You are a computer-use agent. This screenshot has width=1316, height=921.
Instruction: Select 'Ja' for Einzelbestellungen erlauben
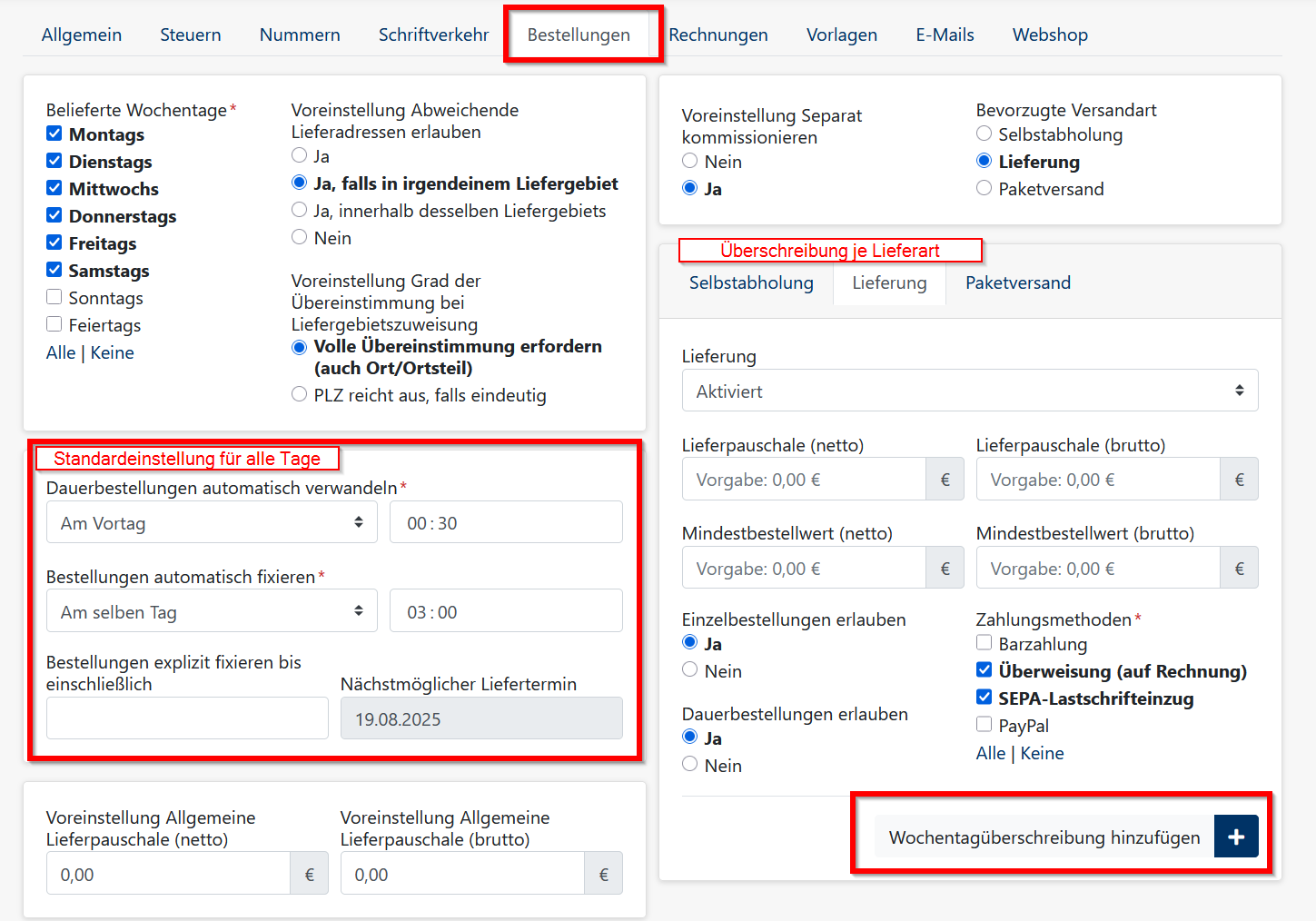[689, 643]
